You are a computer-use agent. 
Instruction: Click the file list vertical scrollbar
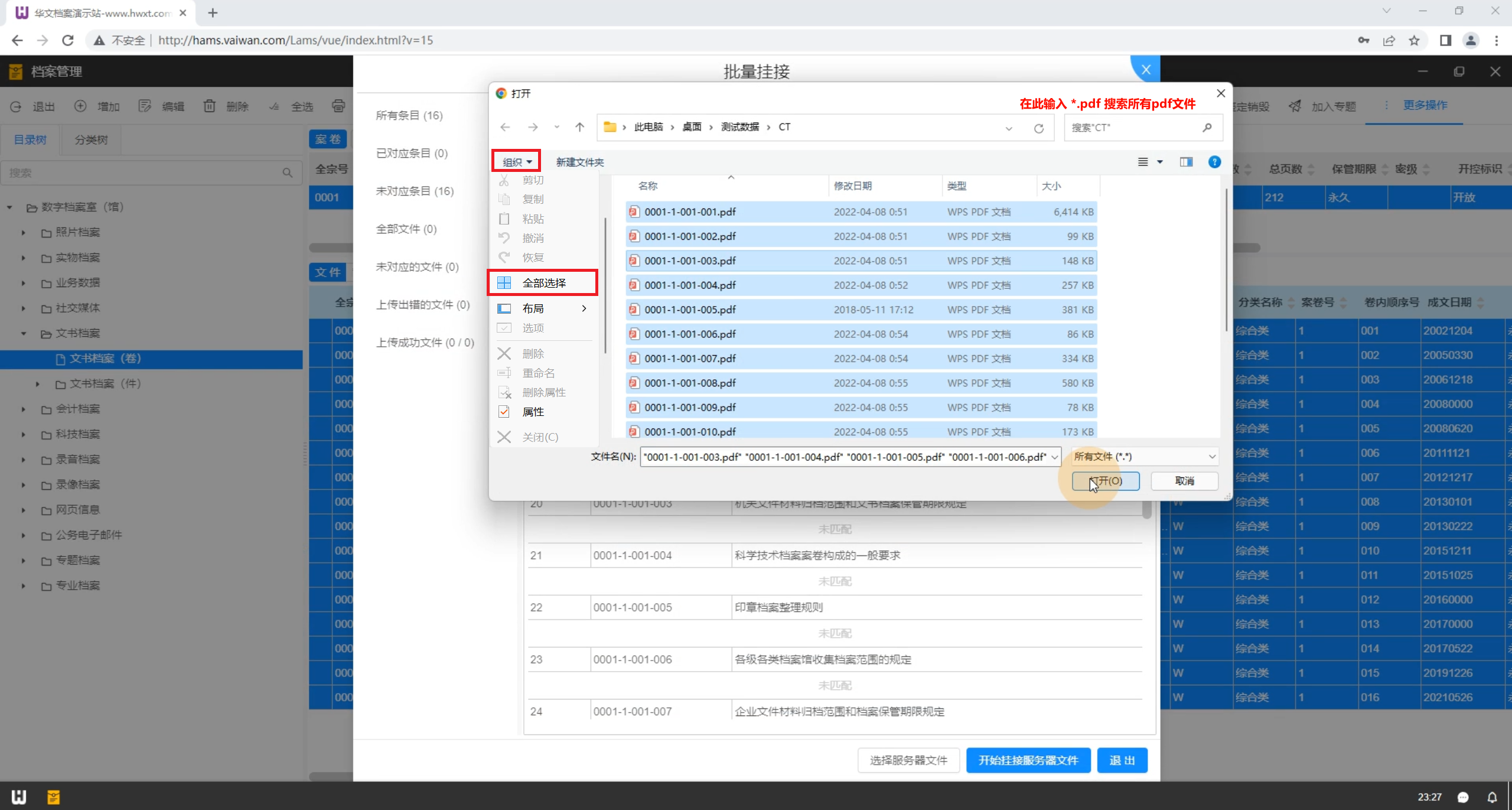1226,260
